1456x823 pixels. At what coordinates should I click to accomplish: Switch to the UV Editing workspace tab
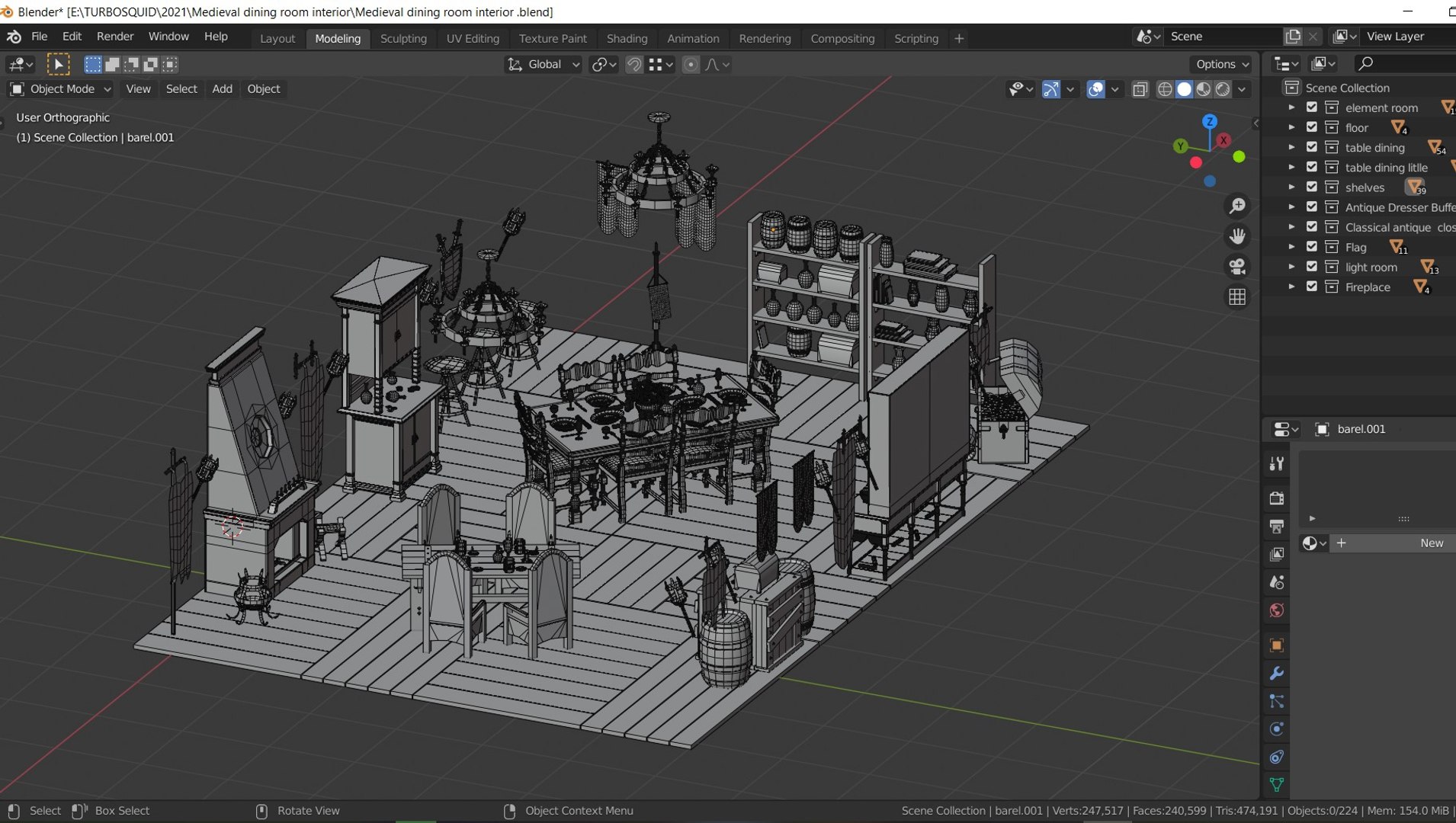coord(473,39)
